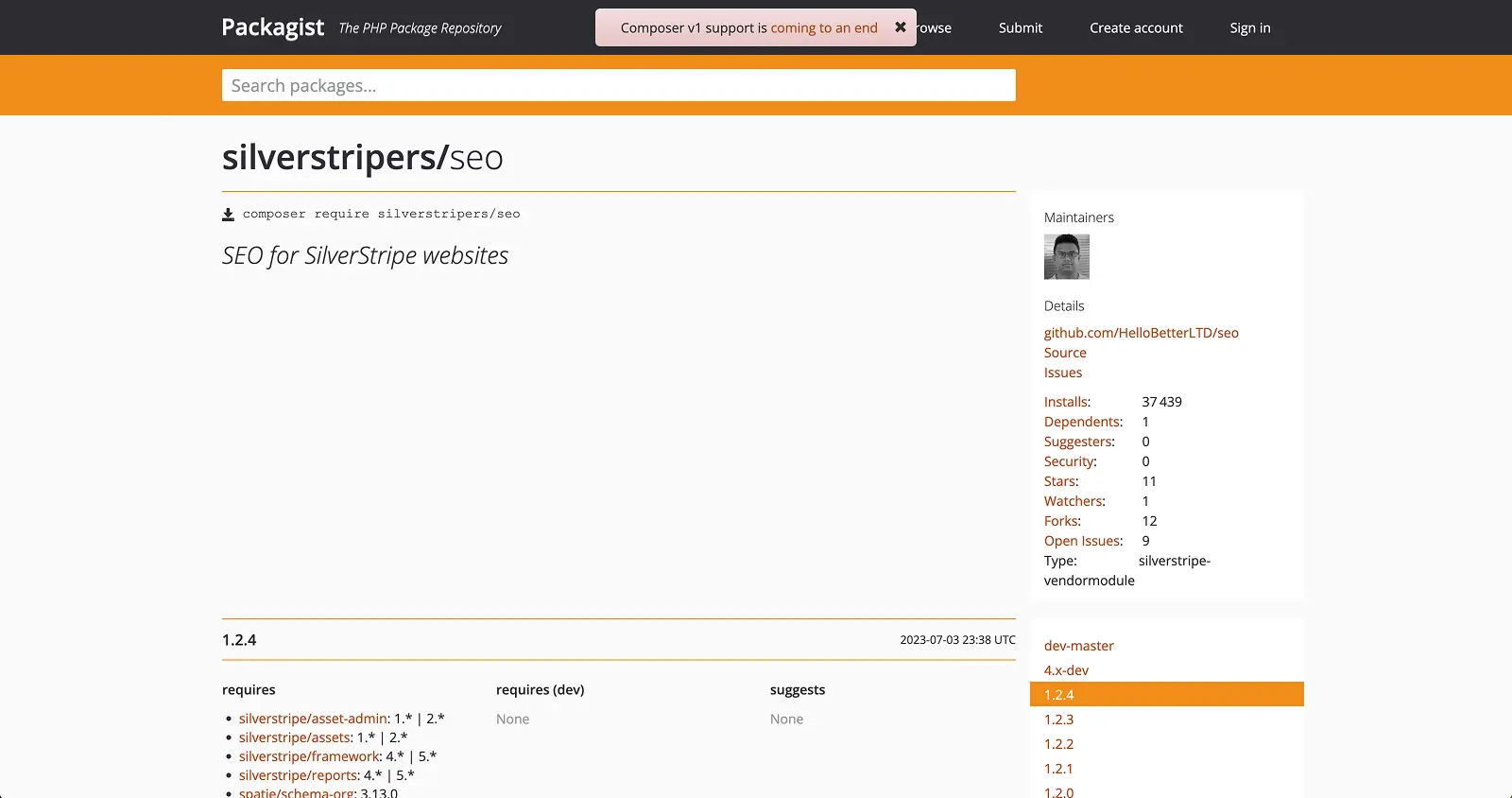Open the Sign in menu item
Viewport: 1512px width, 798px height.
[1250, 27]
